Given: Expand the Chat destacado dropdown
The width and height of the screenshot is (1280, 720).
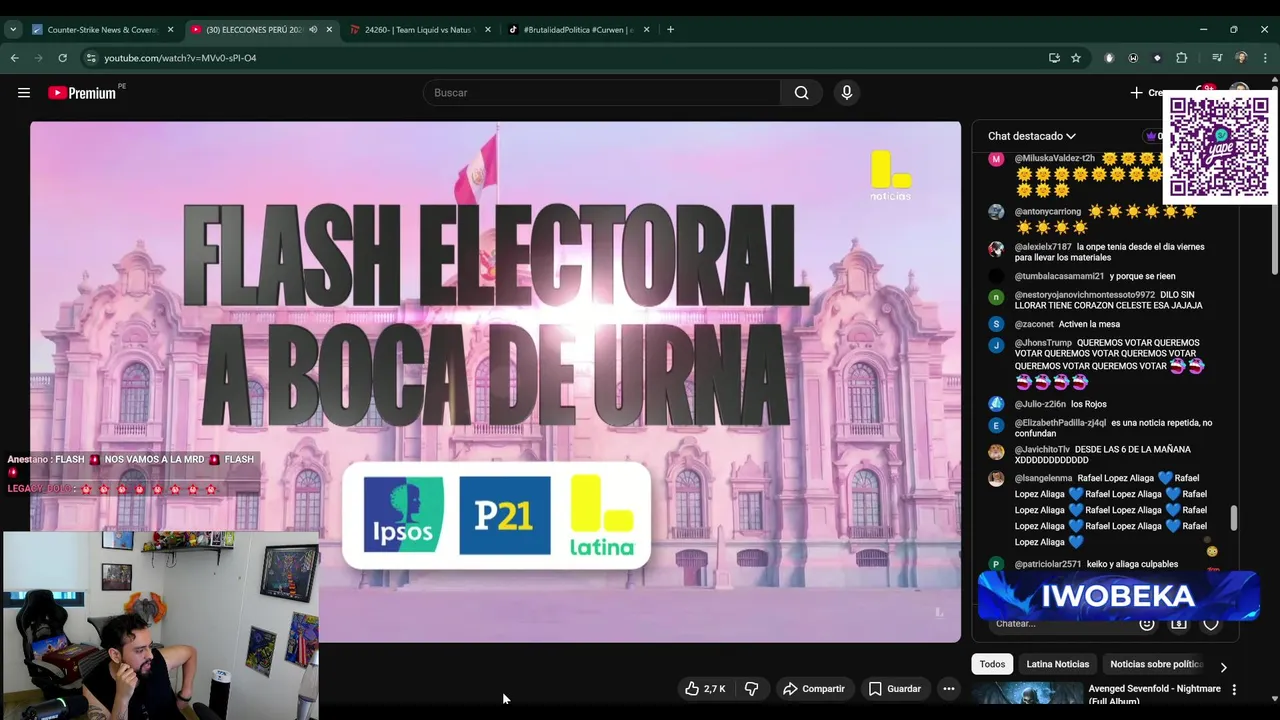Looking at the screenshot, I should pyautogui.click(x=1032, y=136).
